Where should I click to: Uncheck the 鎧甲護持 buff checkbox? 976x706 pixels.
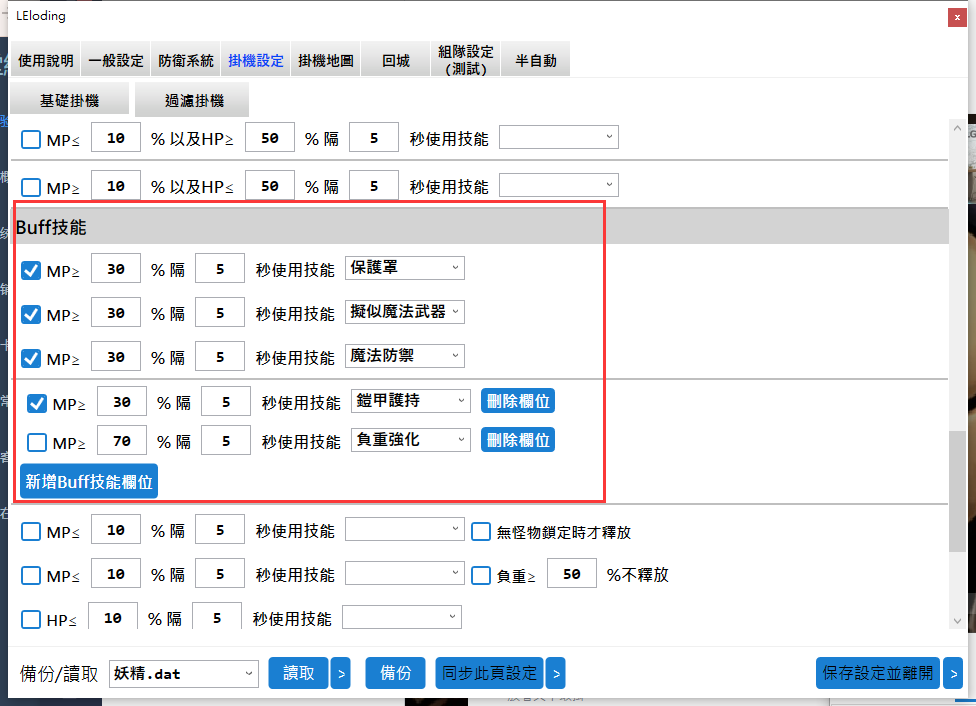(37, 403)
